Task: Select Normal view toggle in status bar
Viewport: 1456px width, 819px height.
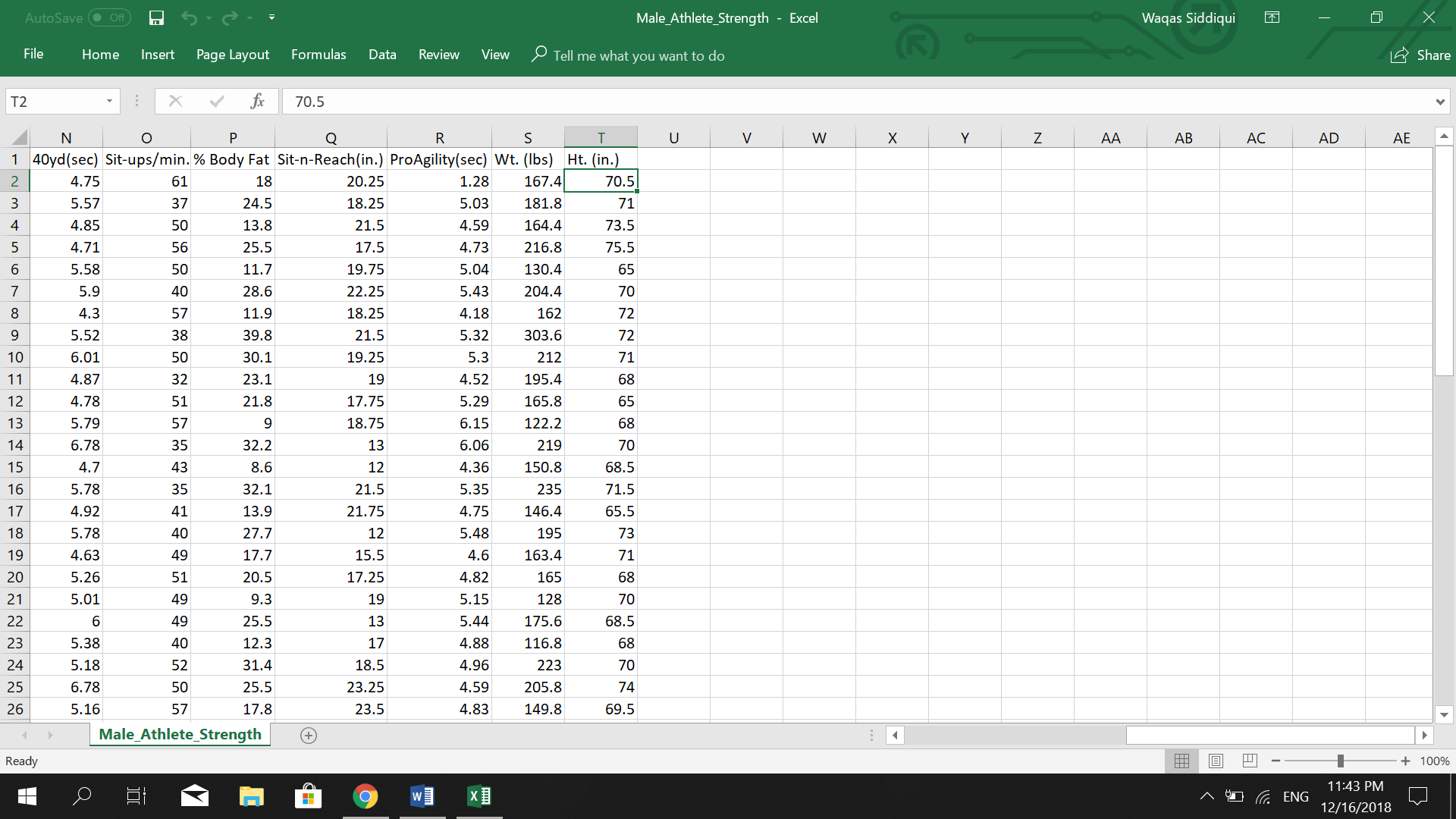Action: point(1181,761)
